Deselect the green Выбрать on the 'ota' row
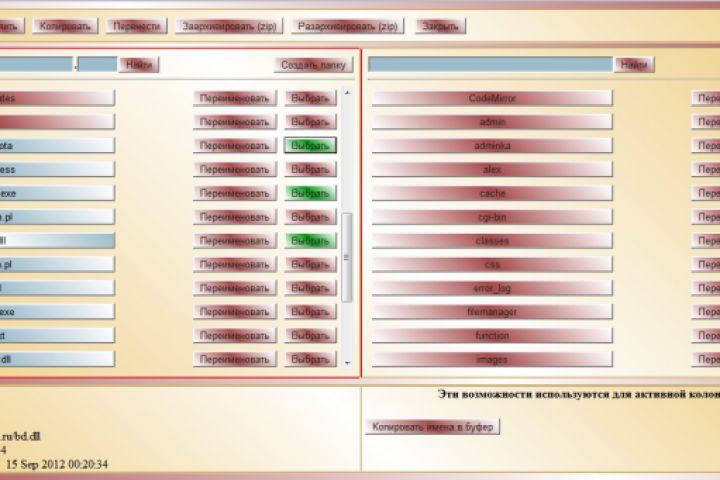This screenshot has height=480, width=720. coord(310,146)
